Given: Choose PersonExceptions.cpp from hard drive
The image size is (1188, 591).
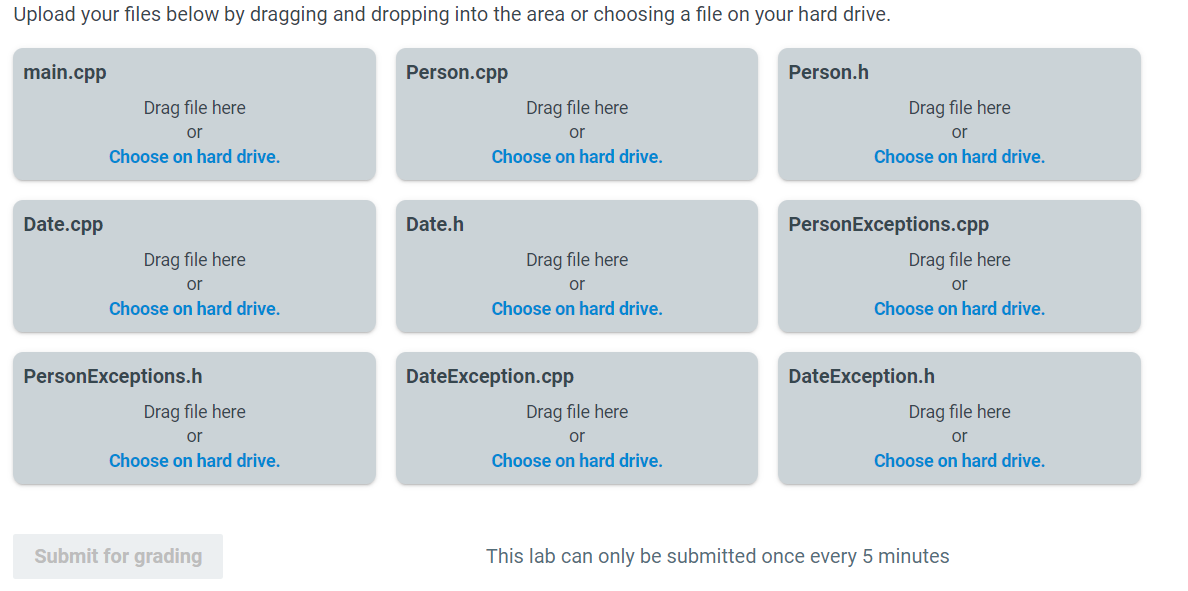Looking at the screenshot, I should pyautogui.click(x=959, y=308).
